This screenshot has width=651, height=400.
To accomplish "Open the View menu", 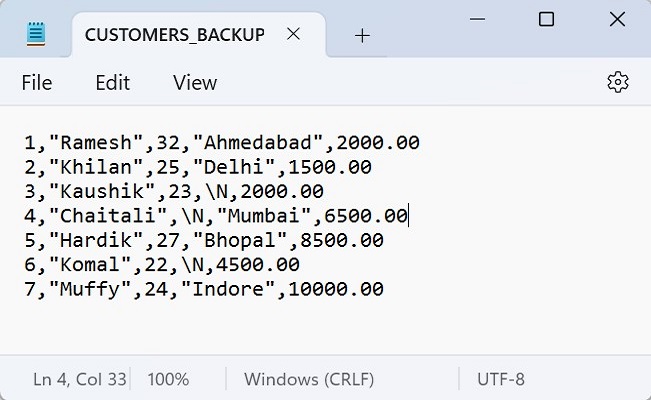I will pos(195,83).
